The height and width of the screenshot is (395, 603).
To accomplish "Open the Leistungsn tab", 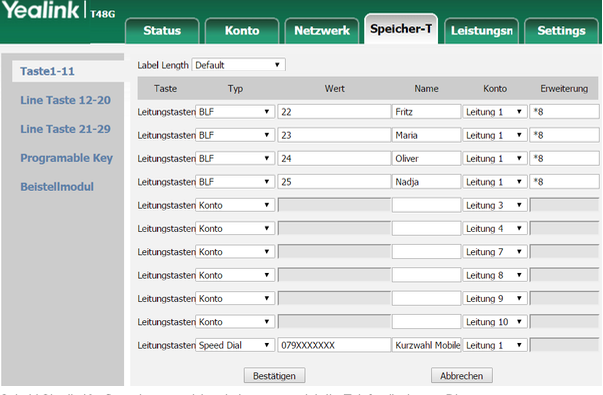I will click(481, 31).
